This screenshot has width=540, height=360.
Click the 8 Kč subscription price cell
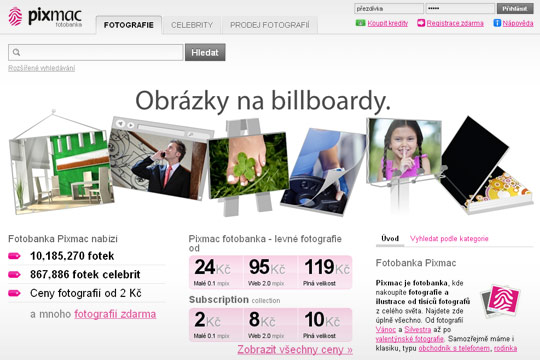click(x=271, y=325)
